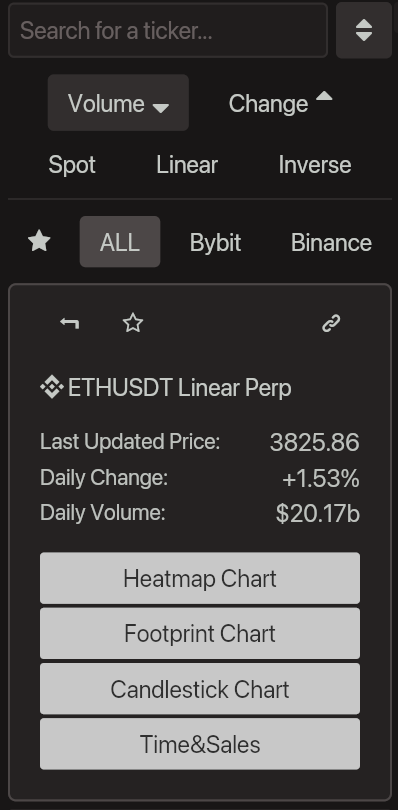Switch to the Binance exchange tab

tap(331, 242)
